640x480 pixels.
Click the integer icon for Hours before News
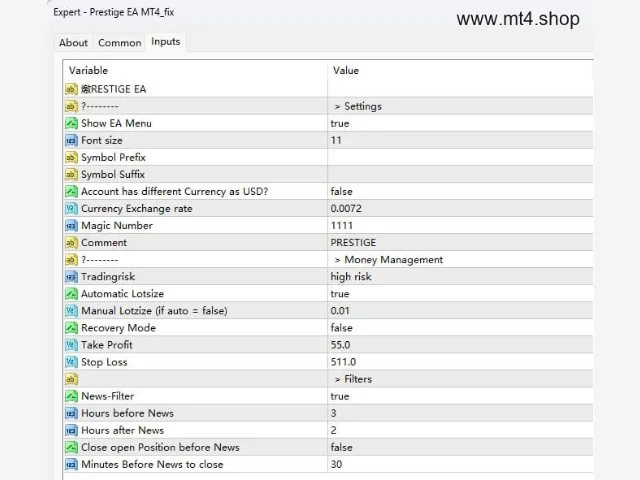71,413
